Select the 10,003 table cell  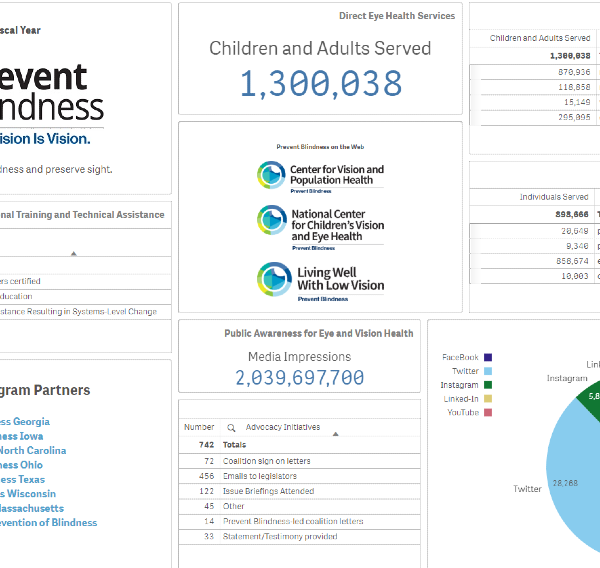[575, 276]
